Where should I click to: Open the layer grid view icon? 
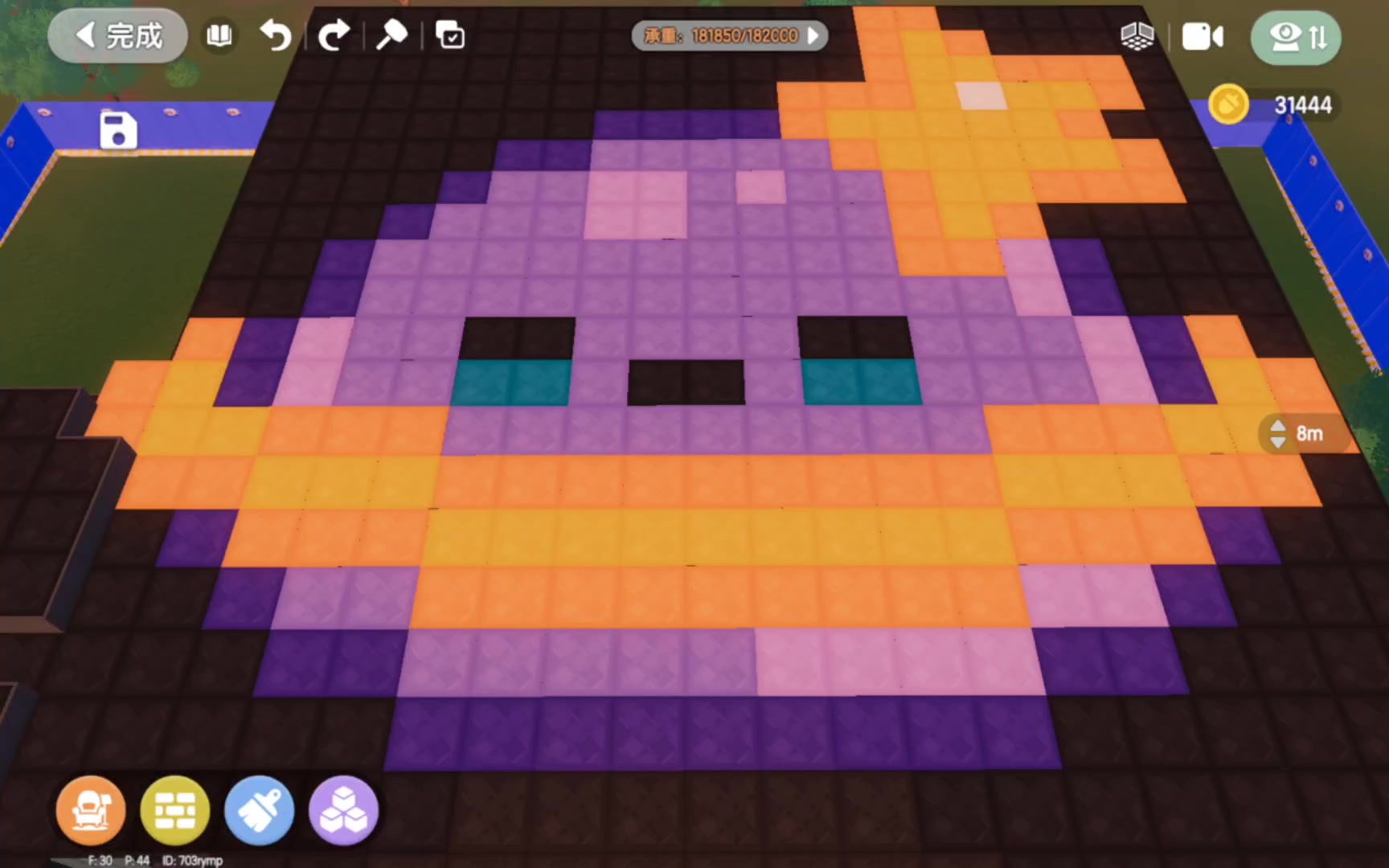tap(1137, 37)
